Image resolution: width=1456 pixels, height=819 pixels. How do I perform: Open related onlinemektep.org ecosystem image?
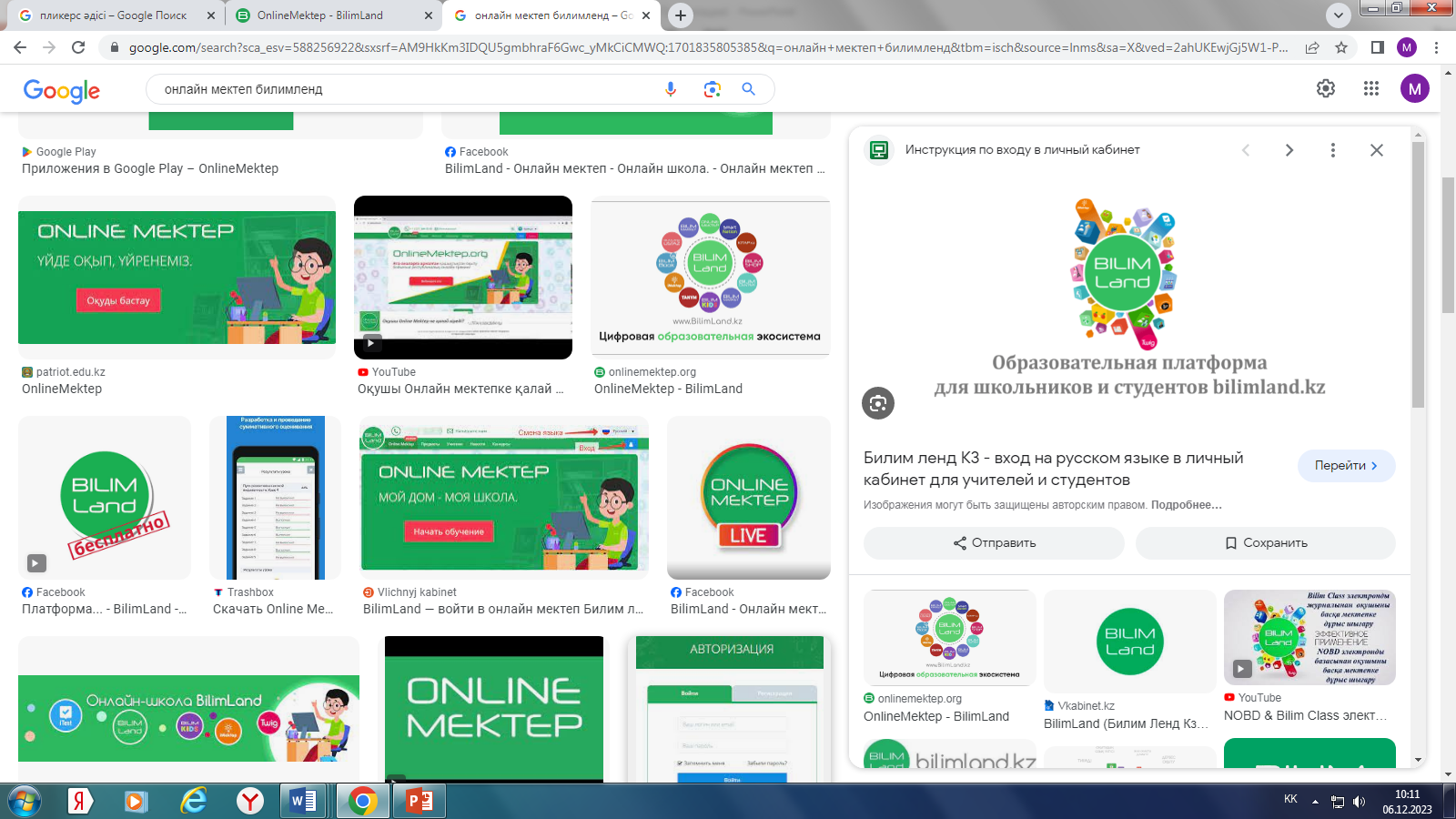coord(949,637)
